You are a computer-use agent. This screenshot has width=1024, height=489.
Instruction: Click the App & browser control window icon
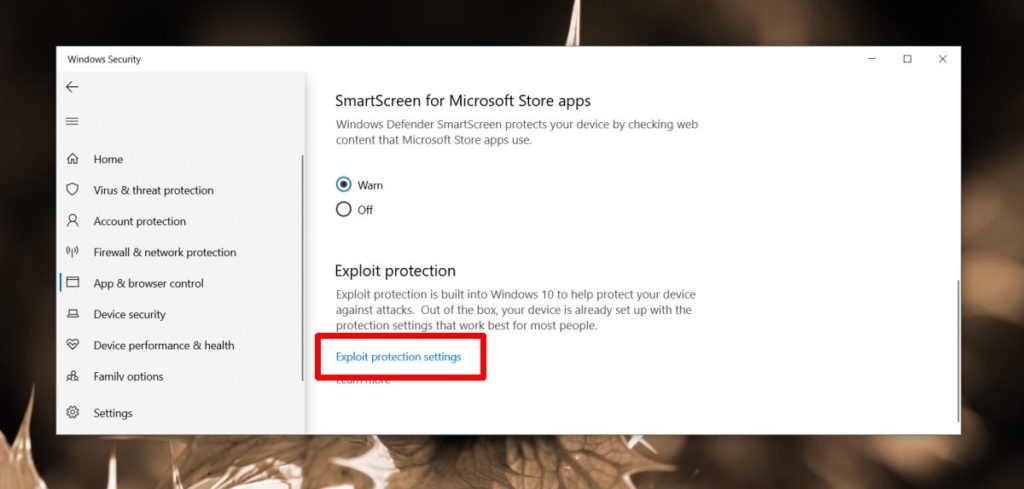(x=72, y=283)
